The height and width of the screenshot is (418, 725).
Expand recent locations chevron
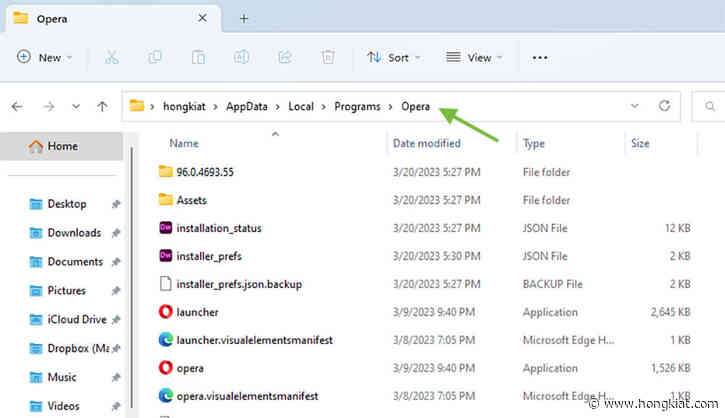76,107
